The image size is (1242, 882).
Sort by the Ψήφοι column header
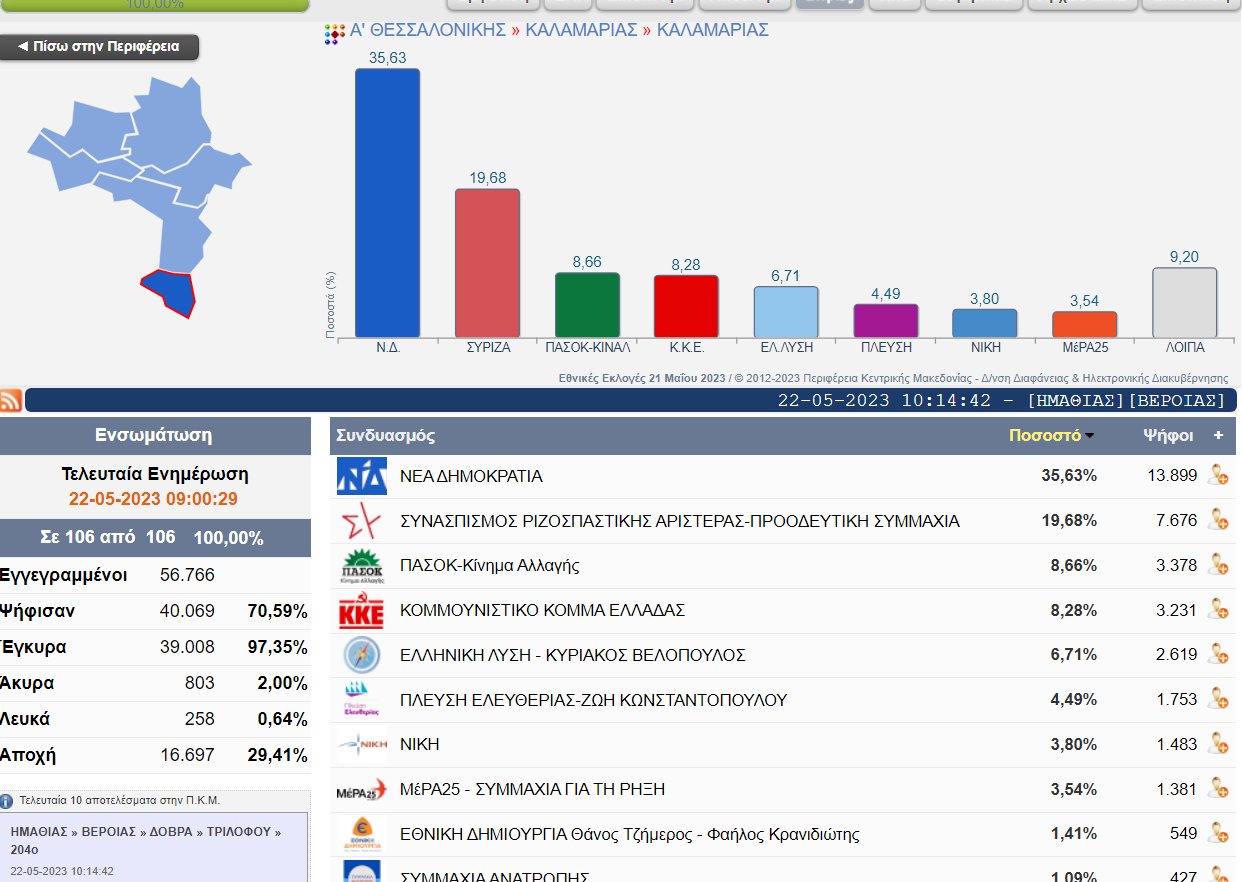click(1168, 436)
